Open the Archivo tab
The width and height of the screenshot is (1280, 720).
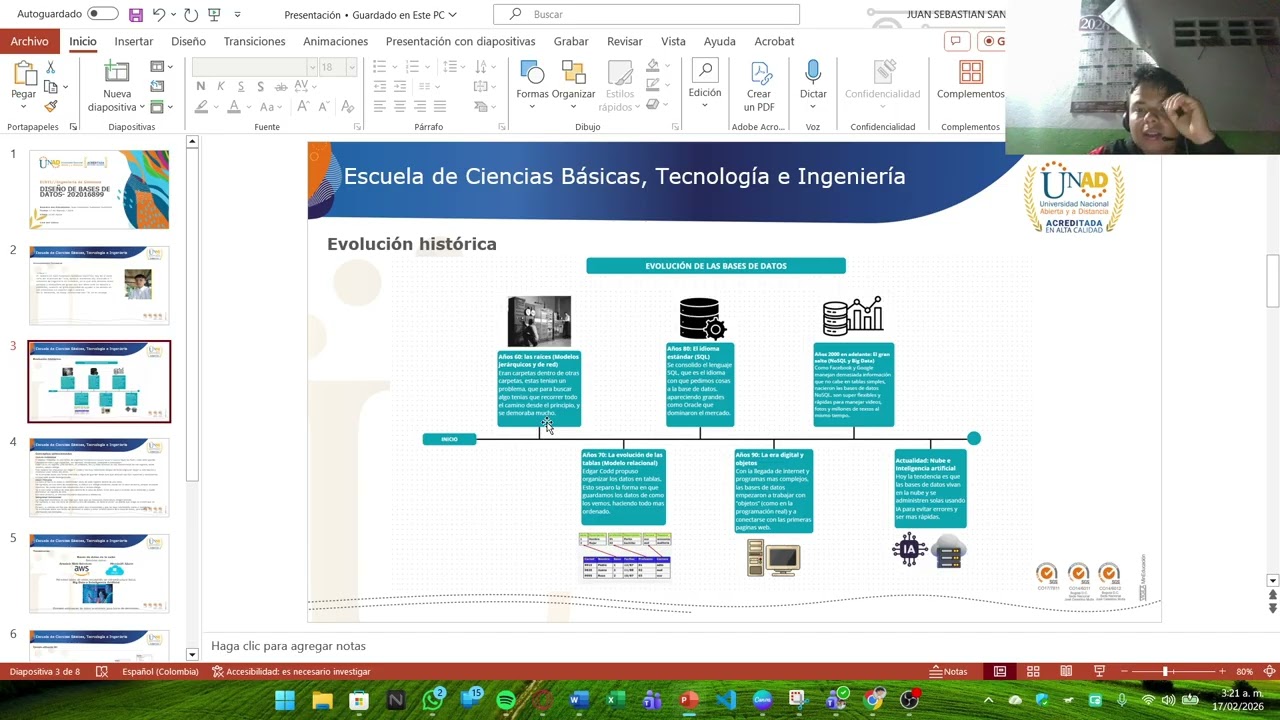tap(30, 41)
